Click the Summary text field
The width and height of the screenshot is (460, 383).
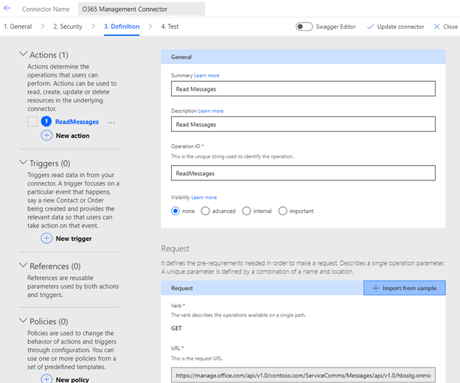point(303,89)
